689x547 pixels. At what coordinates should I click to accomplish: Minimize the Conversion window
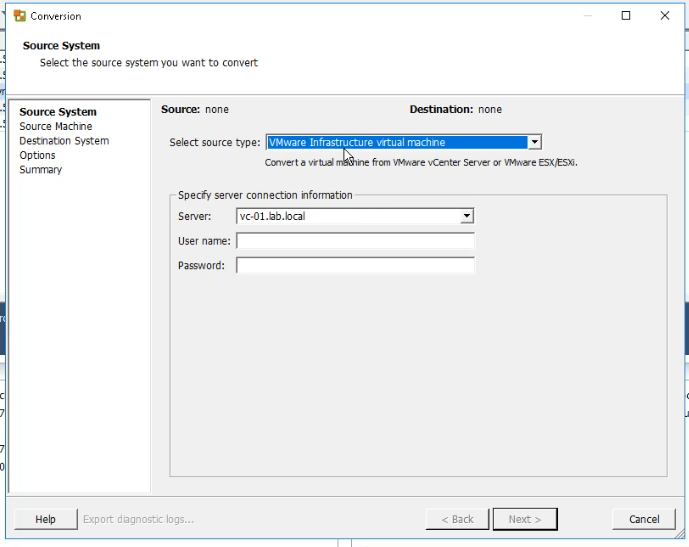click(587, 16)
